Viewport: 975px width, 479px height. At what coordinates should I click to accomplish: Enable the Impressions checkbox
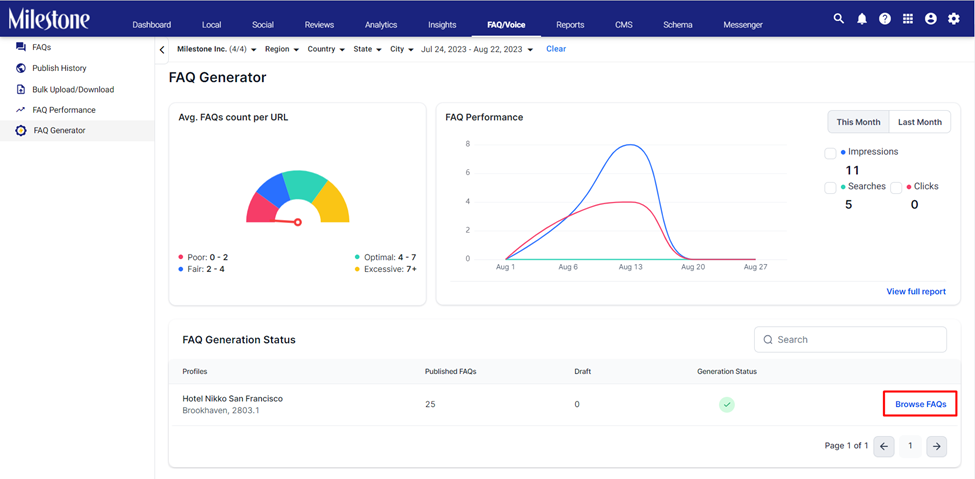pyautogui.click(x=830, y=154)
